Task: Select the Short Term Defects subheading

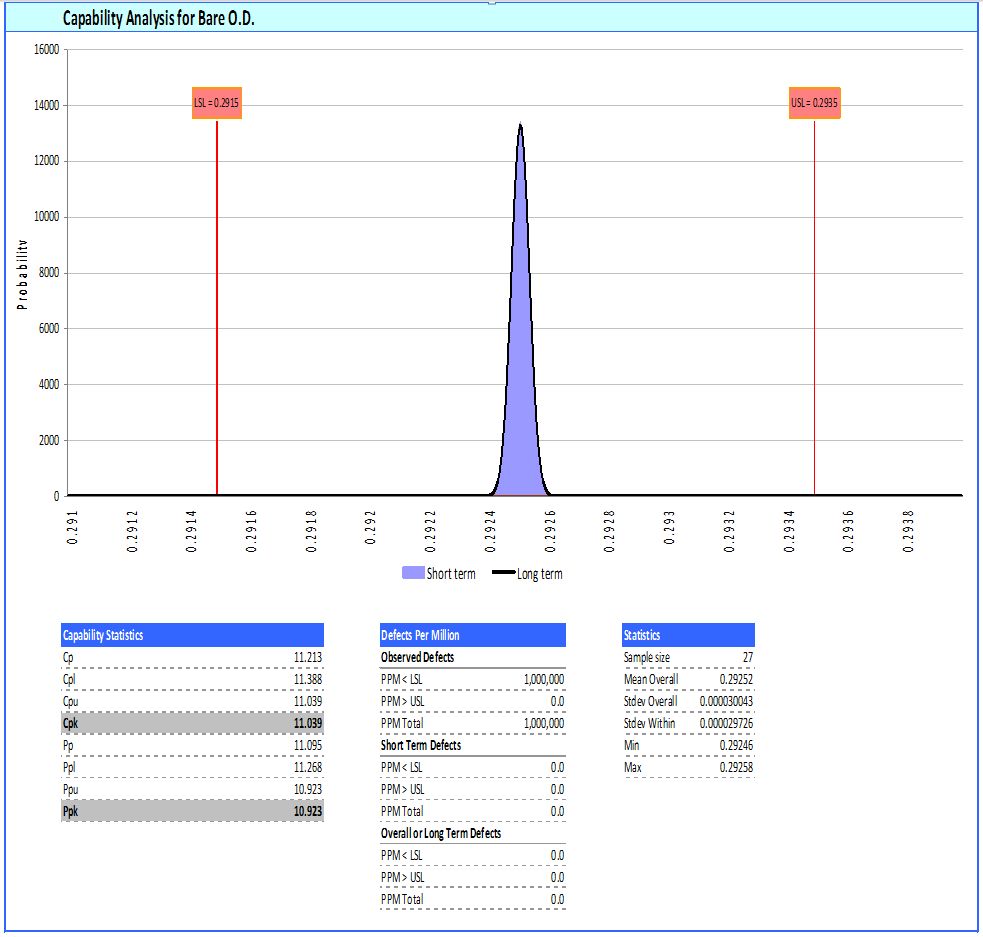Action: pos(421,745)
